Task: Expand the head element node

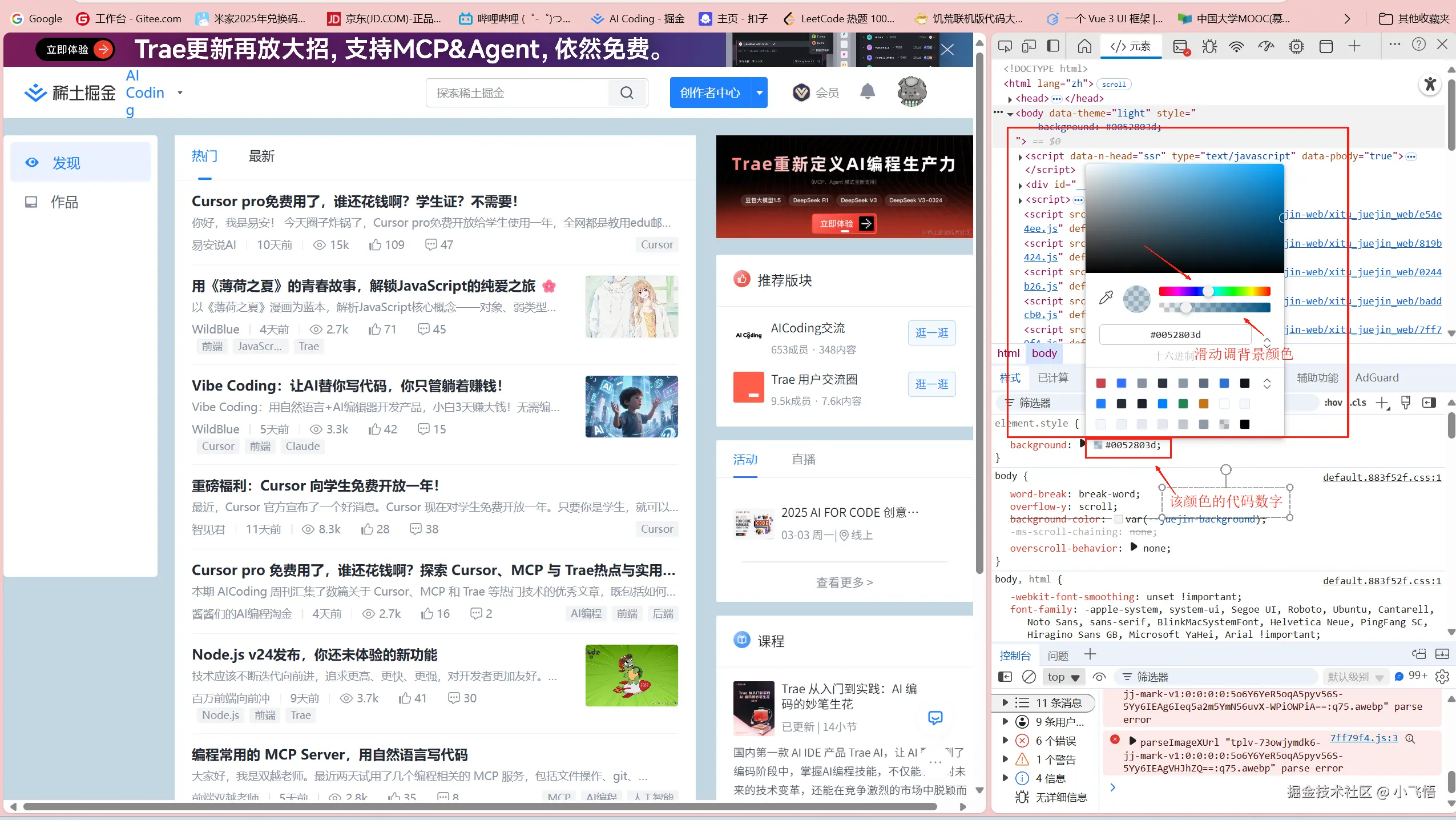Action: (x=1010, y=99)
